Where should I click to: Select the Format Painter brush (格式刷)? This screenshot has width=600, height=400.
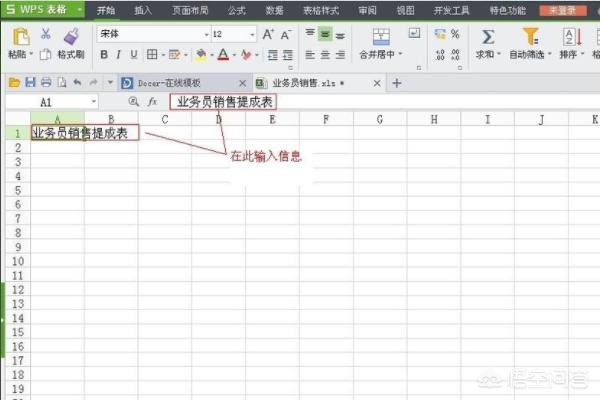(x=71, y=37)
